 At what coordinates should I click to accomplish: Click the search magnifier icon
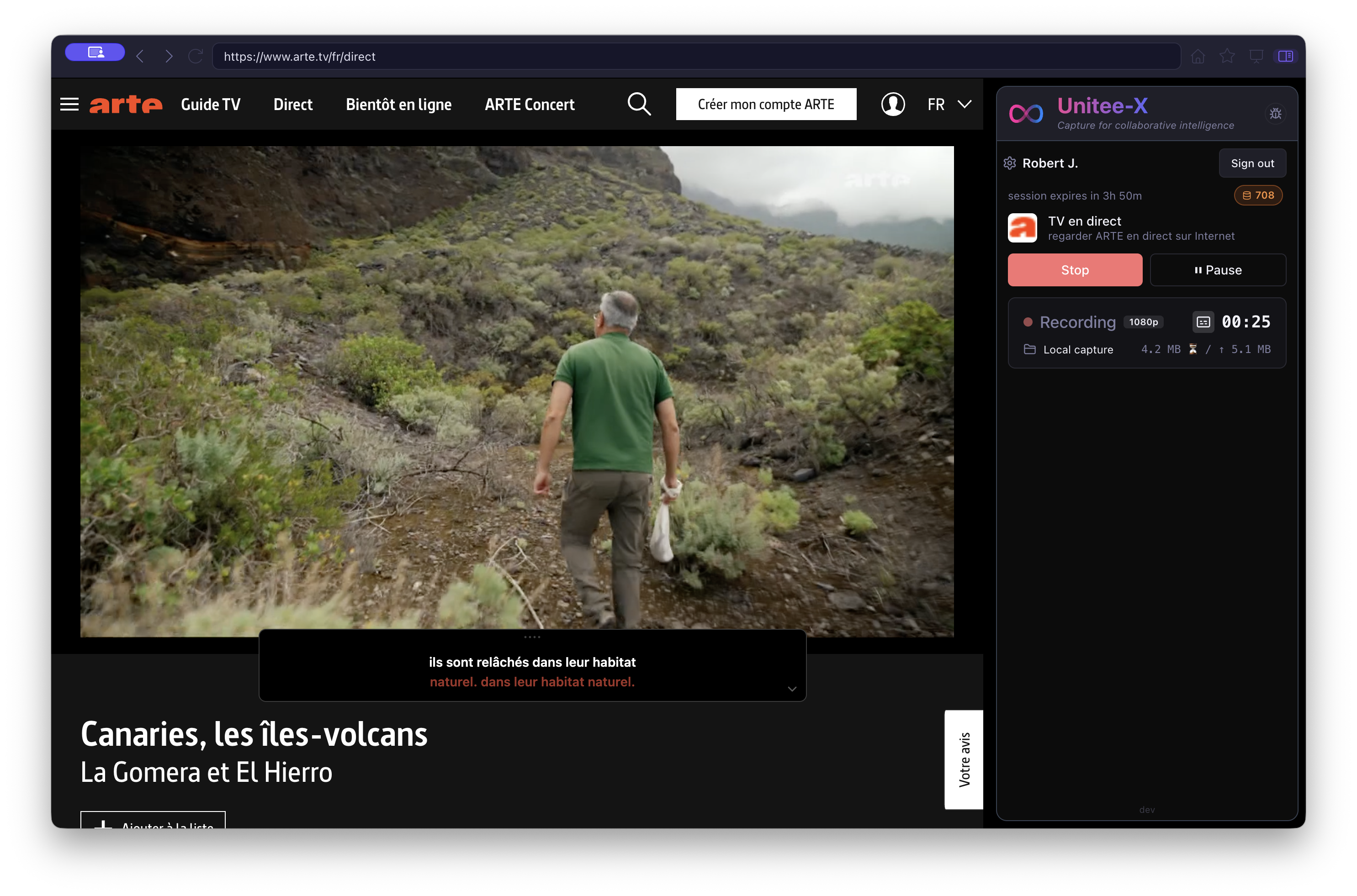638,104
